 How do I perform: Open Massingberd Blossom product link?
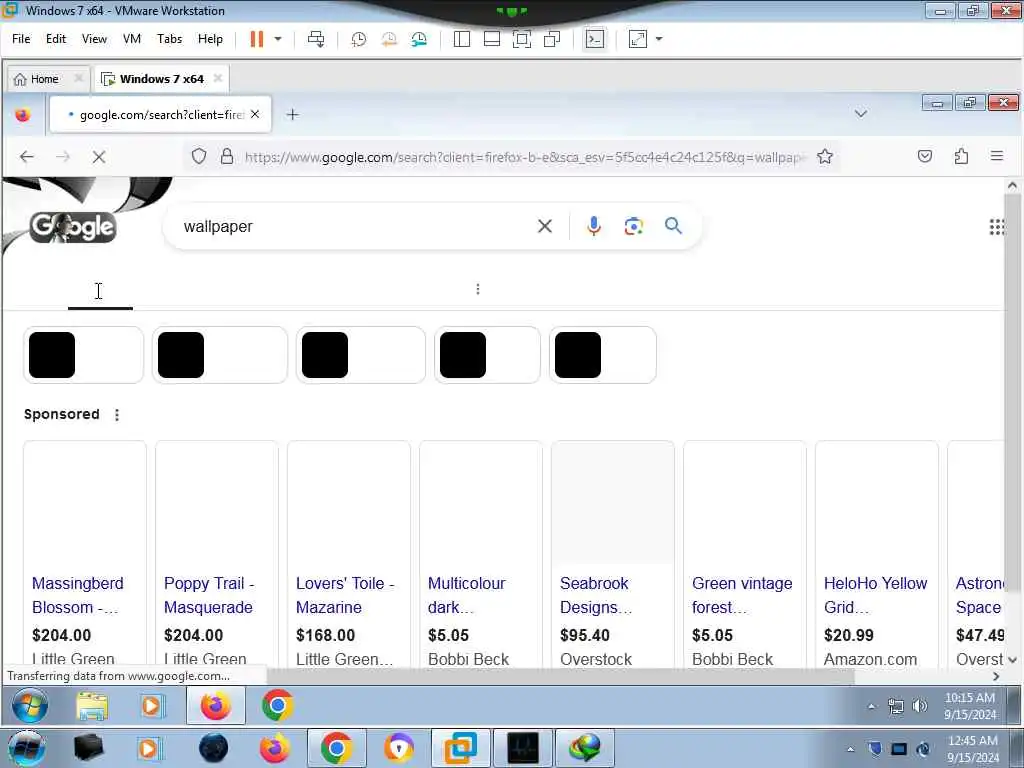coord(78,595)
